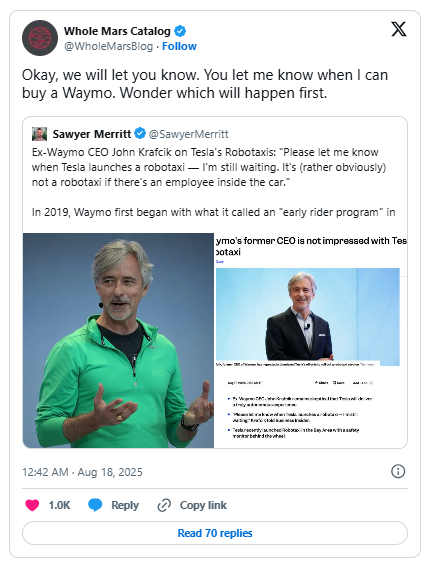Open the green-jacket Krafcik photo

point(118,340)
